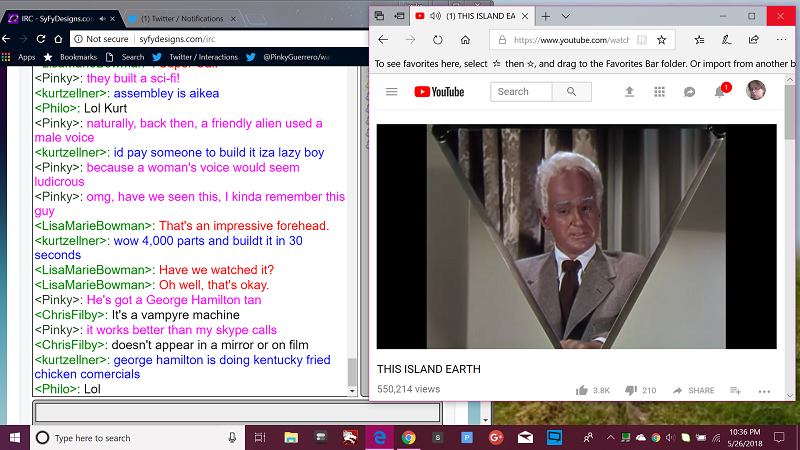Dislike the video with thumbs down
The image size is (800, 450).
(x=631, y=390)
